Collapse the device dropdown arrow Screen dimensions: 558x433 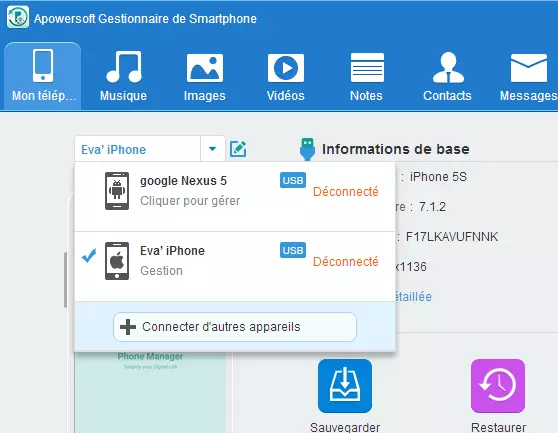click(212, 149)
